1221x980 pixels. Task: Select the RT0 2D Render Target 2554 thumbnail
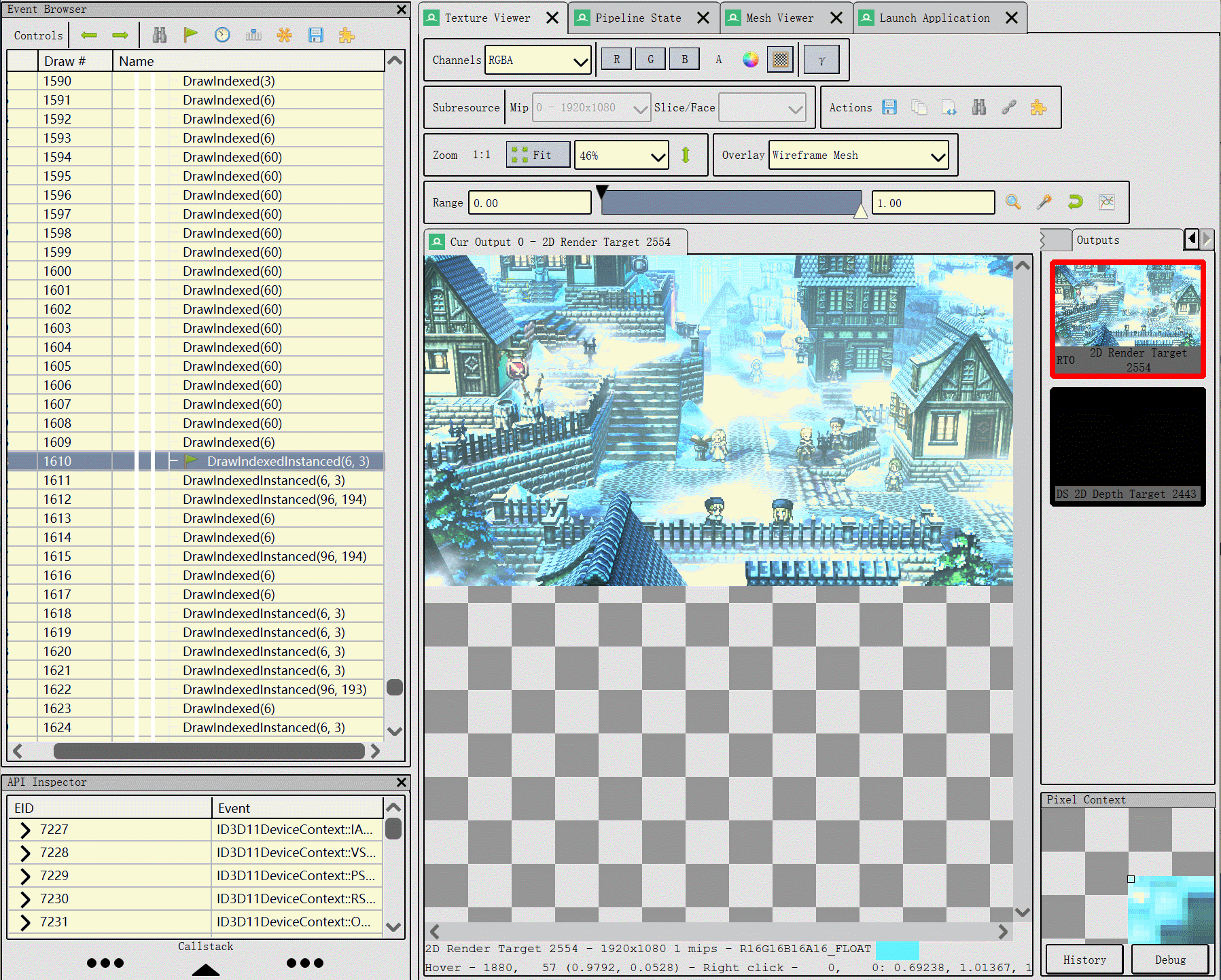pyautogui.click(x=1128, y=319)
